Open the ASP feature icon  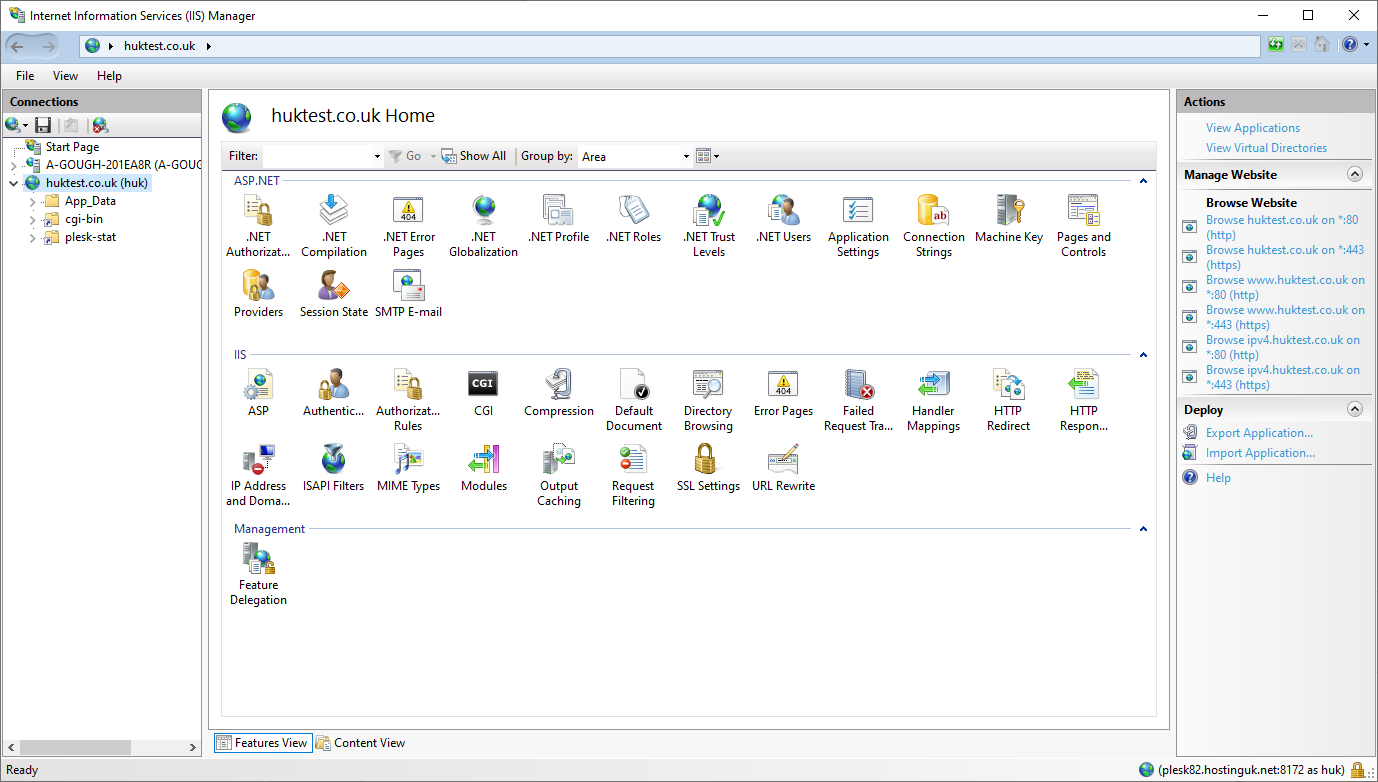tap(258, 393)
